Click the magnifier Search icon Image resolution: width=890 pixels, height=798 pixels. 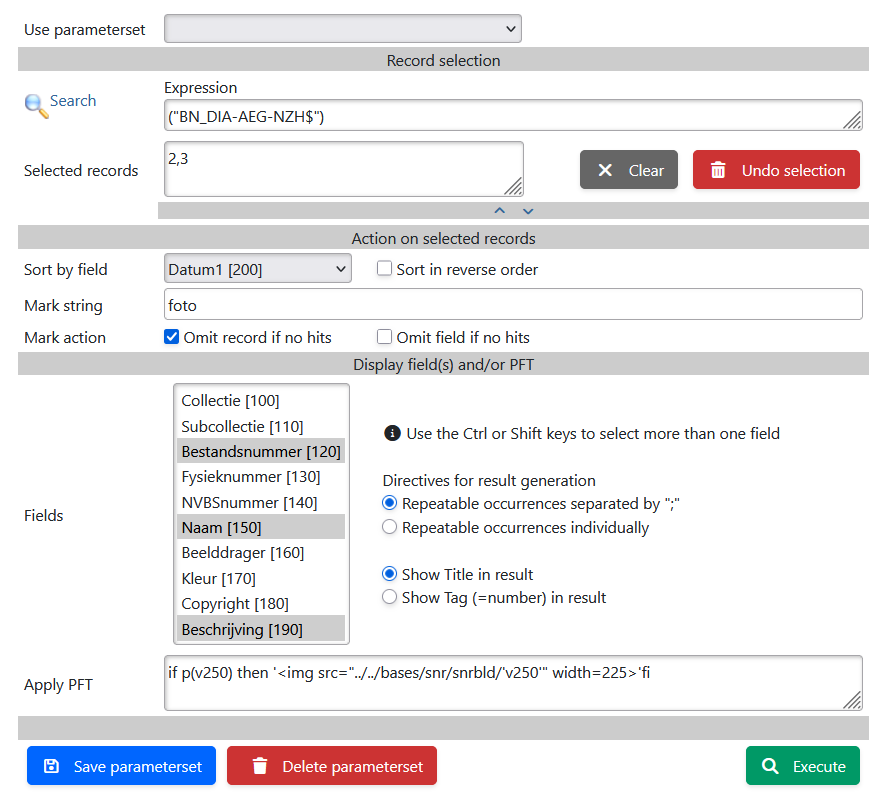click(x=36, y=105)
